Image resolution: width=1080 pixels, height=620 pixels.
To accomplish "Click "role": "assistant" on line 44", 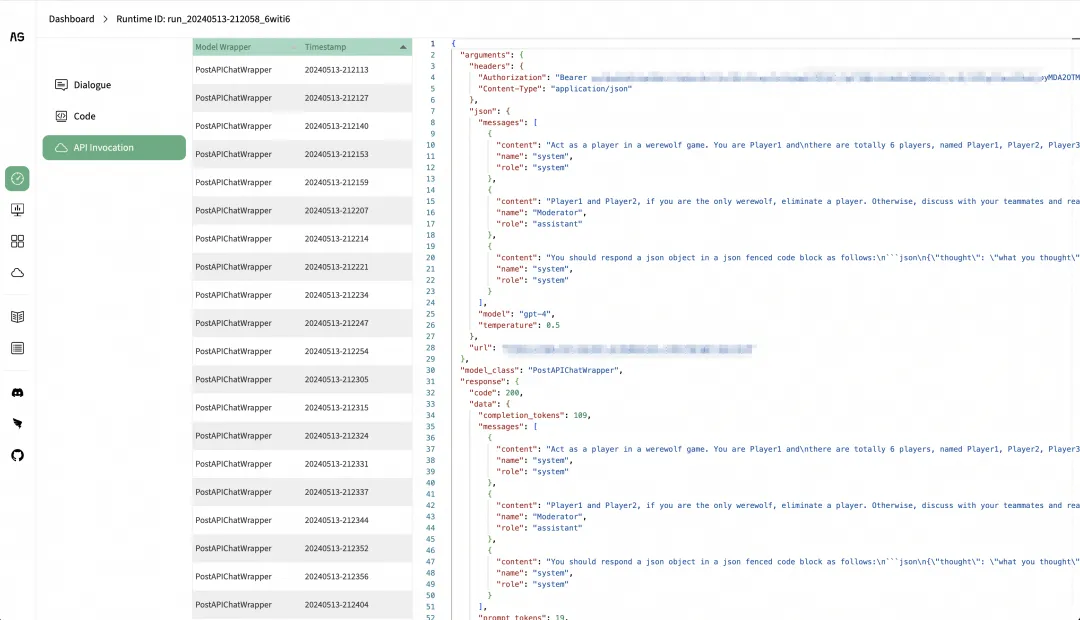I will tap(539, 528).
